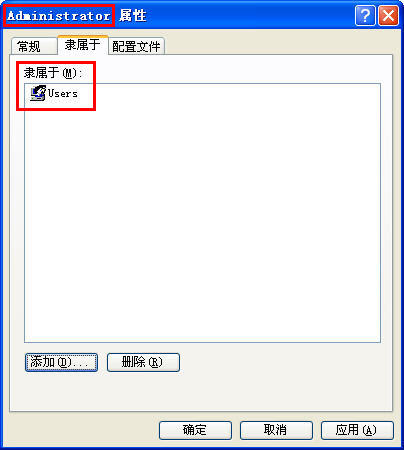Click the Administrator text in title bar
This screenshot has height=450, width=404.
(x=59, y=16)
